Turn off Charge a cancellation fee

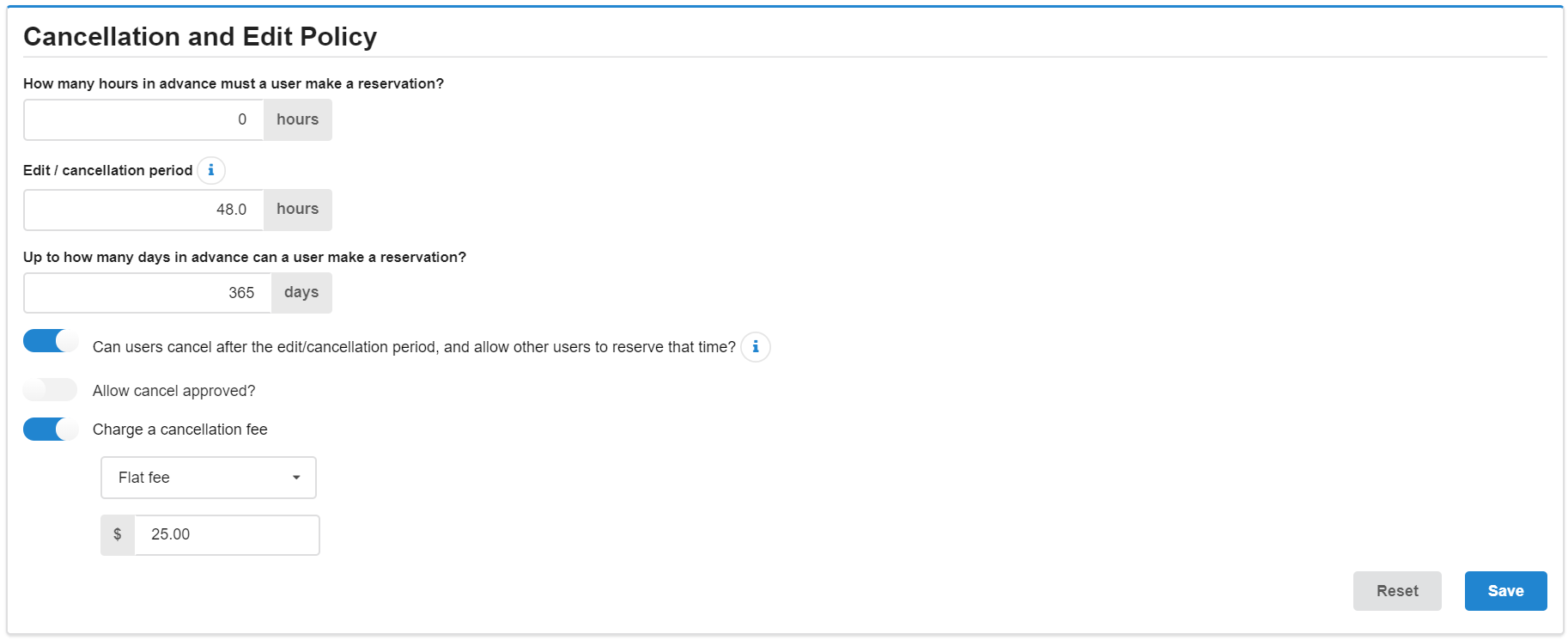click(51, 429)
